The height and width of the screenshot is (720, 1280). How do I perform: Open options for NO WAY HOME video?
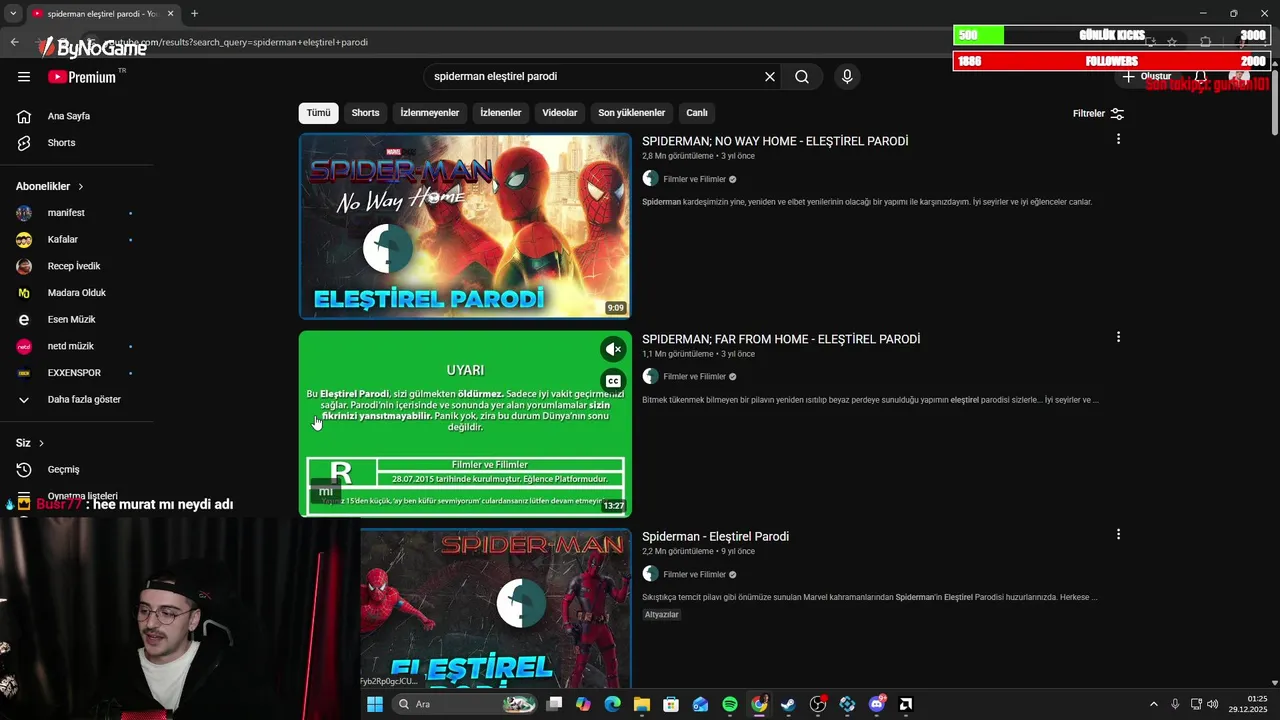pyautogui.click(x=1118, y=140)
